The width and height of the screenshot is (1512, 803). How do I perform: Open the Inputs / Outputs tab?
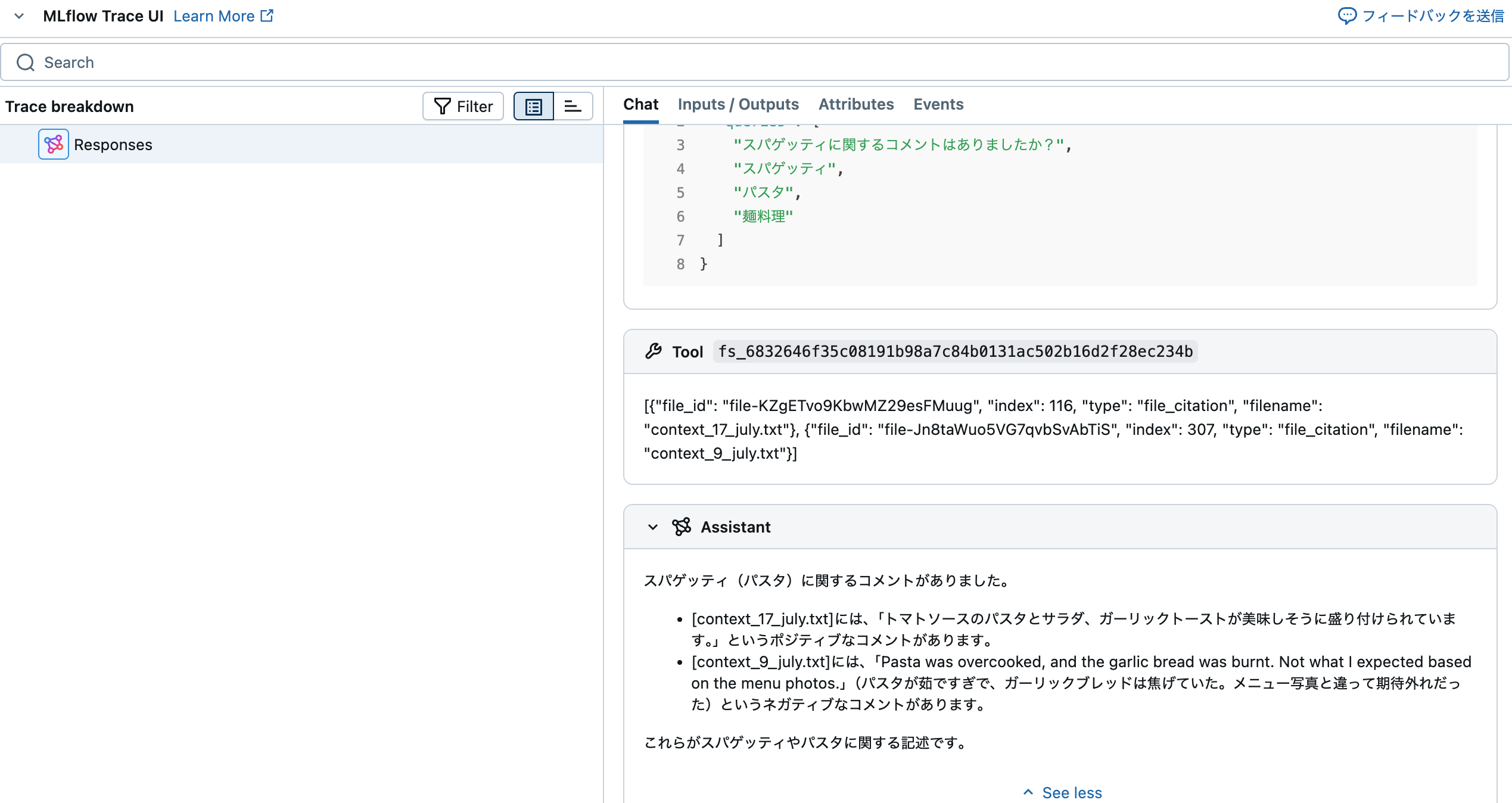tap(738, 104)
